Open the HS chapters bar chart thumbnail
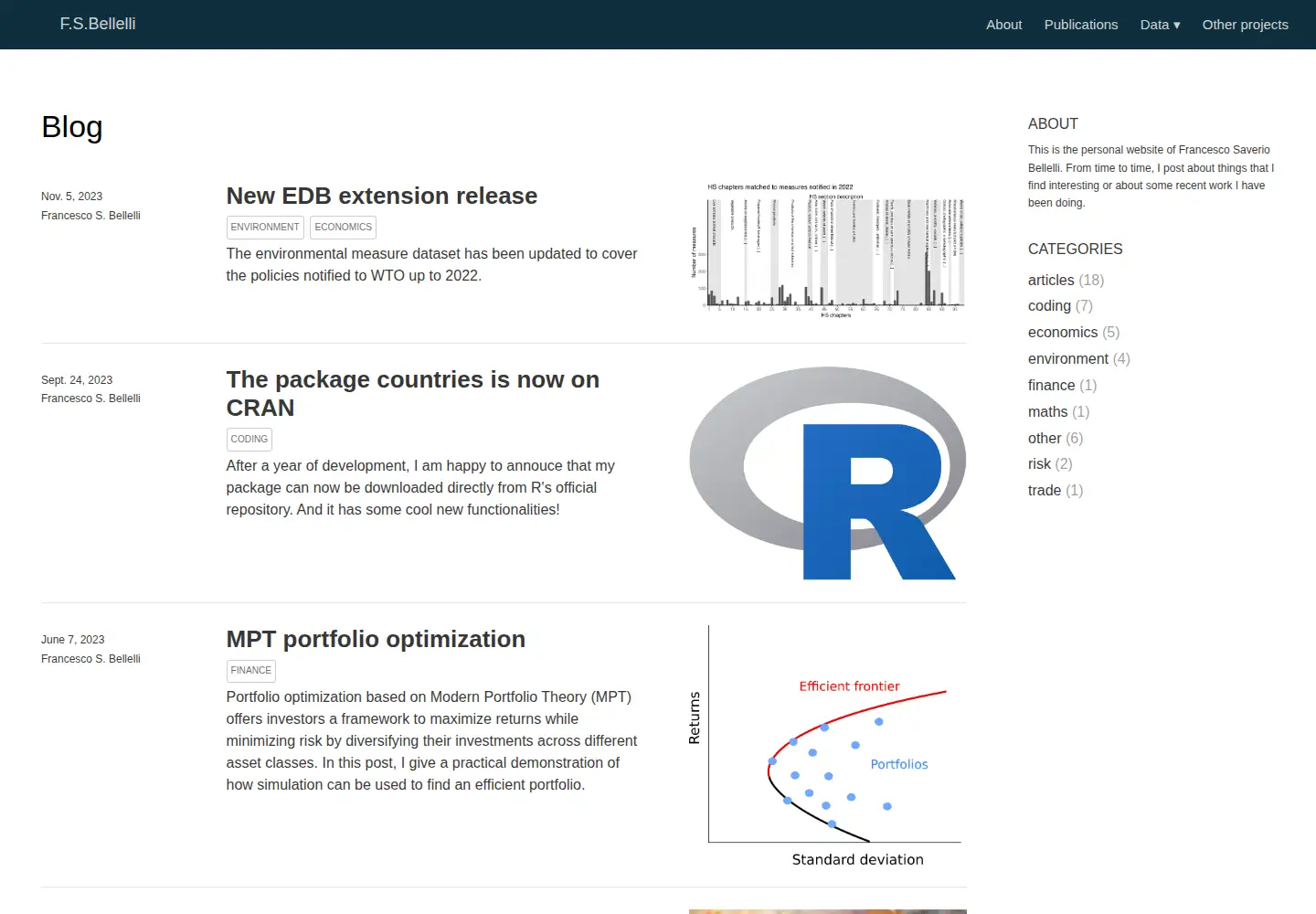 (x=827, y=250)
